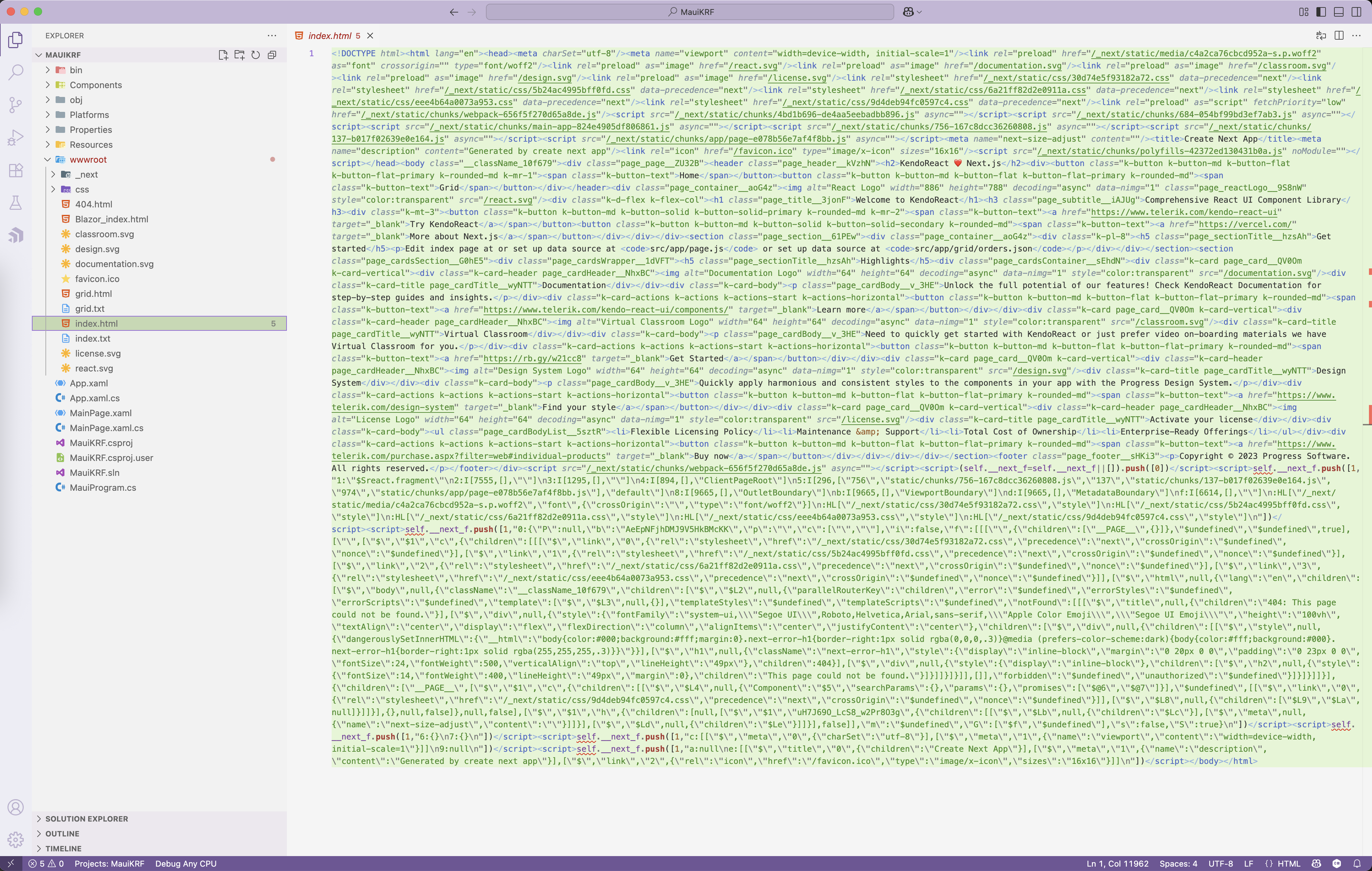Screen dimensions: 1372x871
Task: Open notifications bell in status bar
Action: click(x=1357, y=864)
